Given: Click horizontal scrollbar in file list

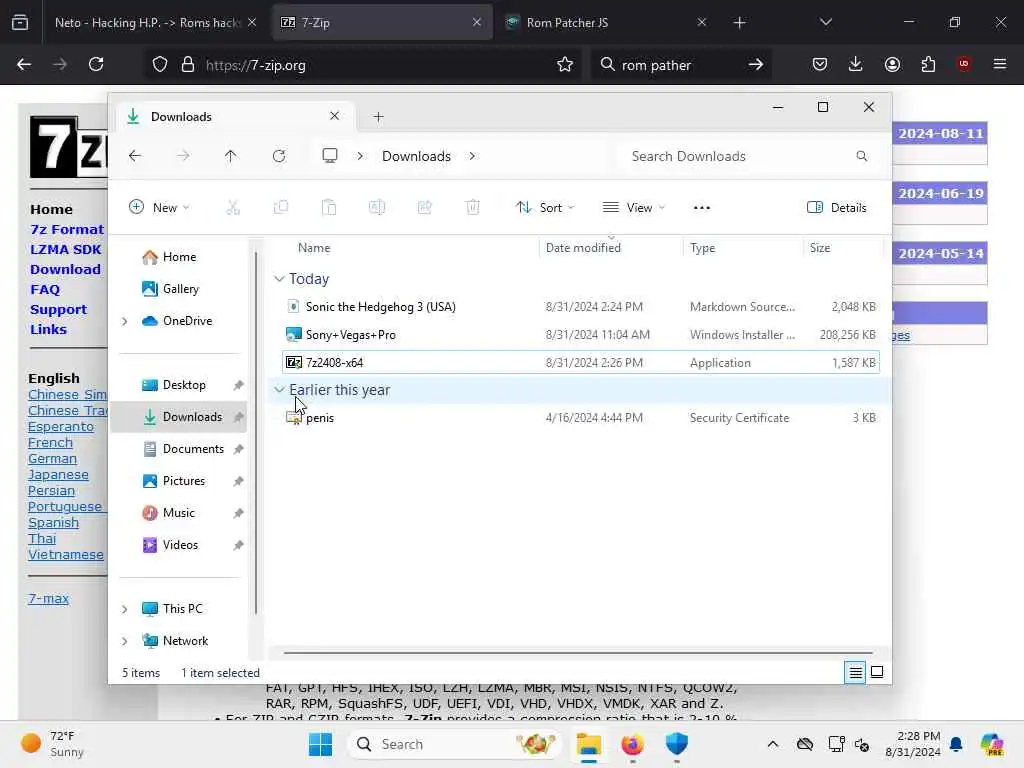Looking at the screenshot, I should coord(578,652).
